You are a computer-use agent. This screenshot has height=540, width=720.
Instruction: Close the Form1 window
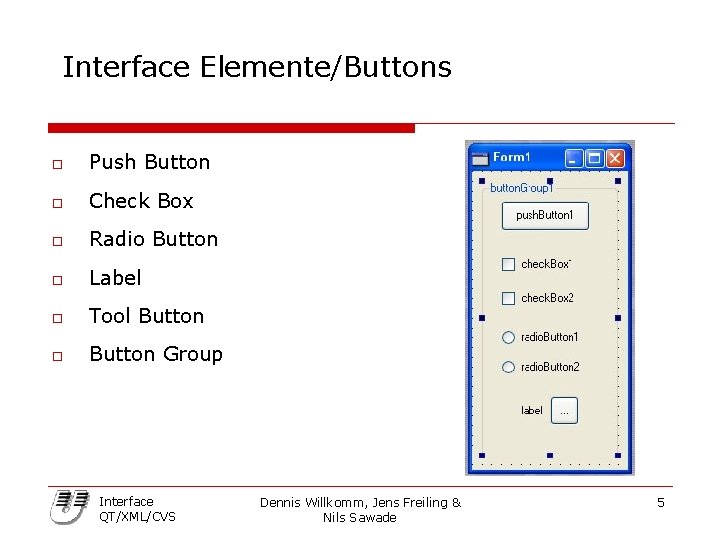point(615,158)
